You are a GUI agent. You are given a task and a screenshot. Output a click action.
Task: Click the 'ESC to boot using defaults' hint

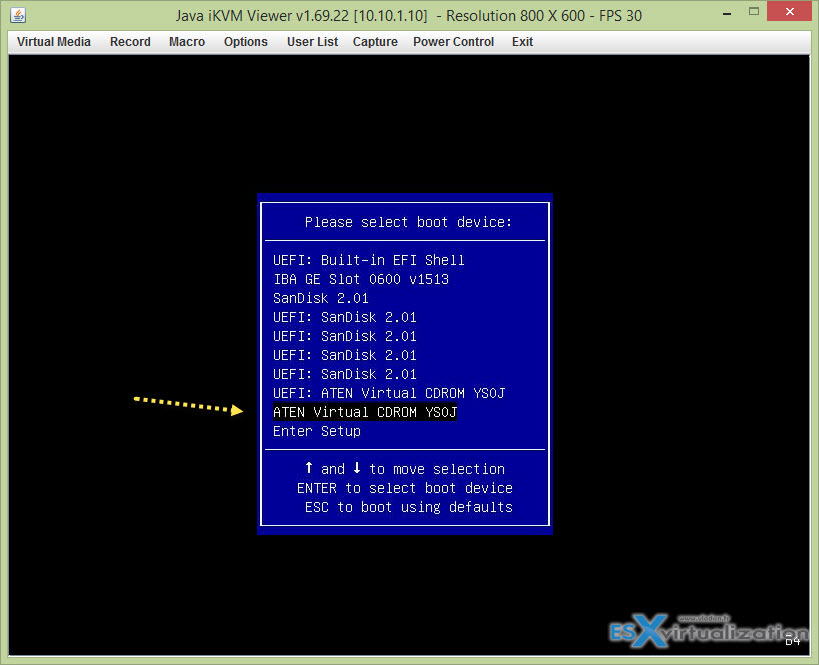click(408, 507)
